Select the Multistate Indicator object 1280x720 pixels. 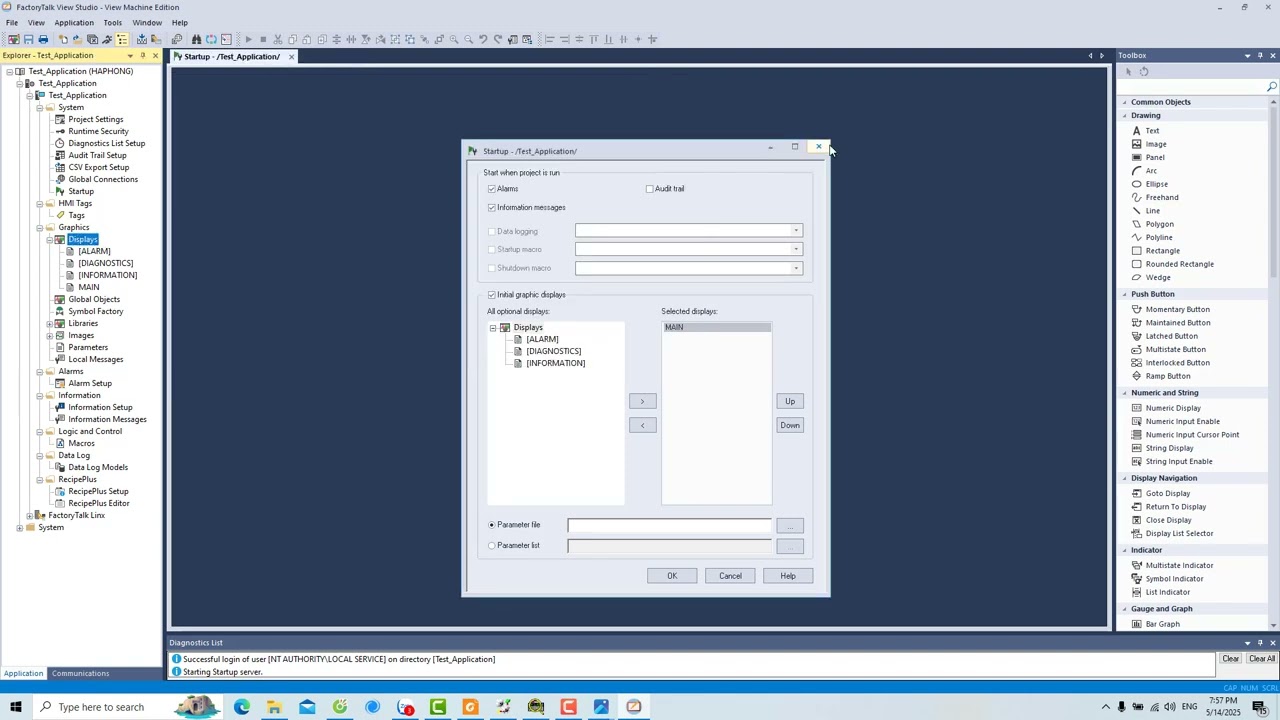[x=1179, y=565]
